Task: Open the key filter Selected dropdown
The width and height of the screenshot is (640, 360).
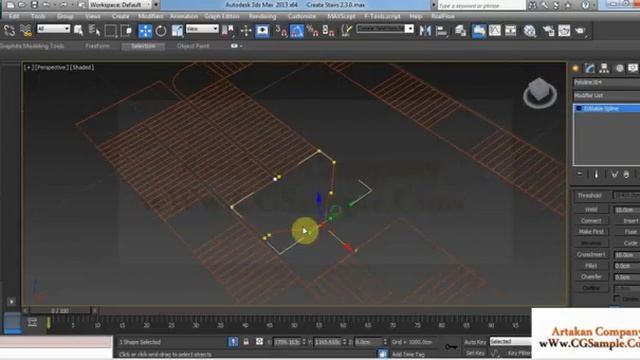Action: [x=511, y=341]
